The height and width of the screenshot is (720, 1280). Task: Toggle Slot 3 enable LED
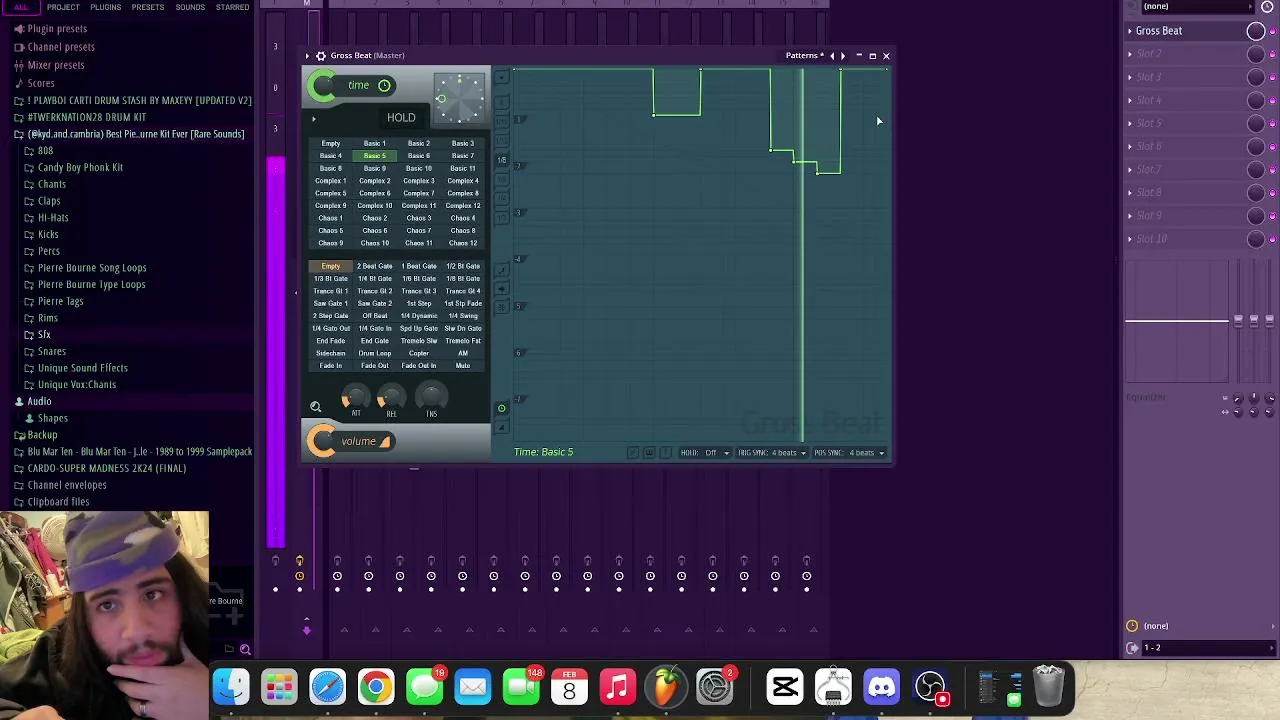(1272, 77)
